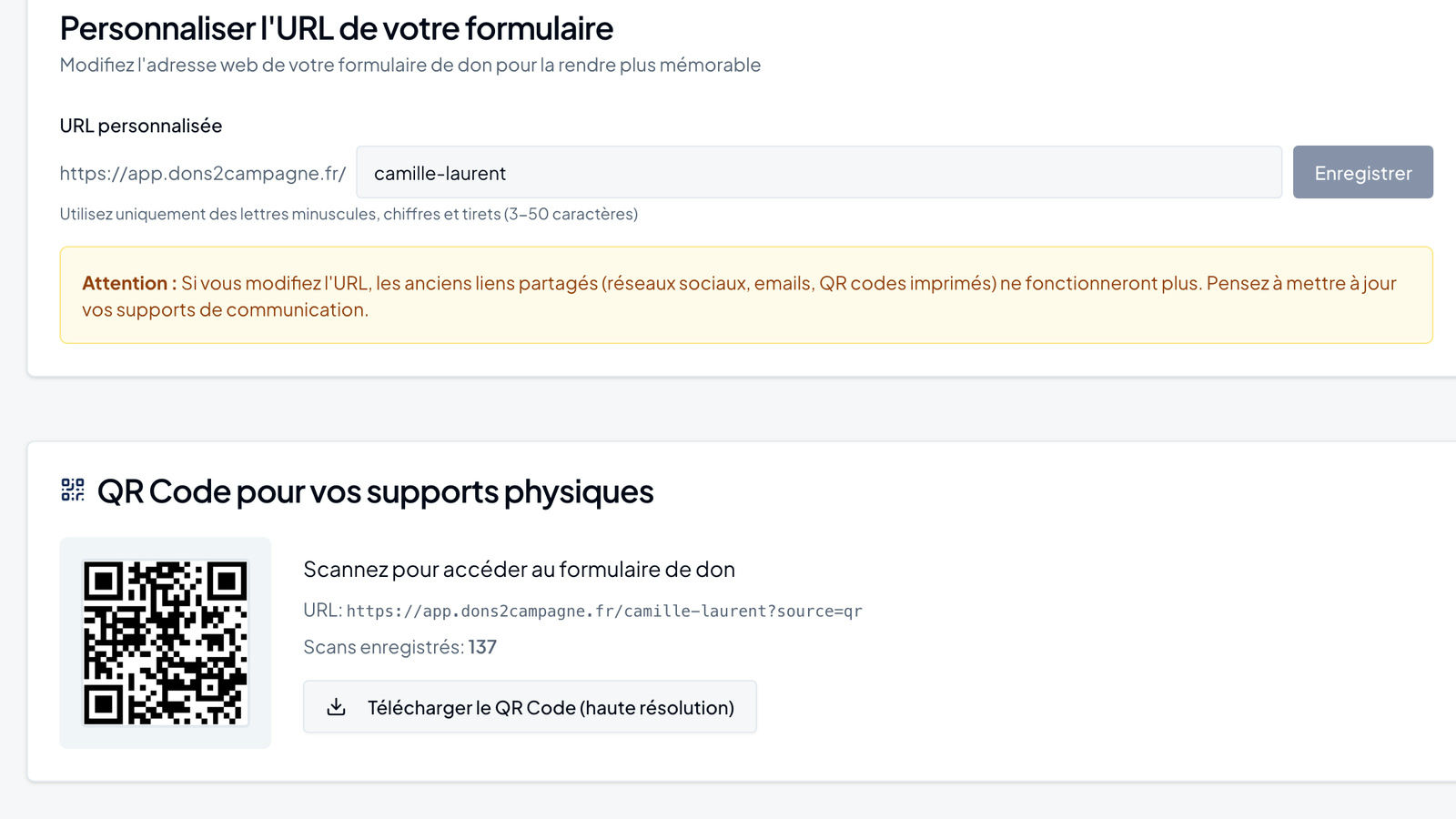
Task: Click the QR code image thumbnail
Action: (166, 642)
